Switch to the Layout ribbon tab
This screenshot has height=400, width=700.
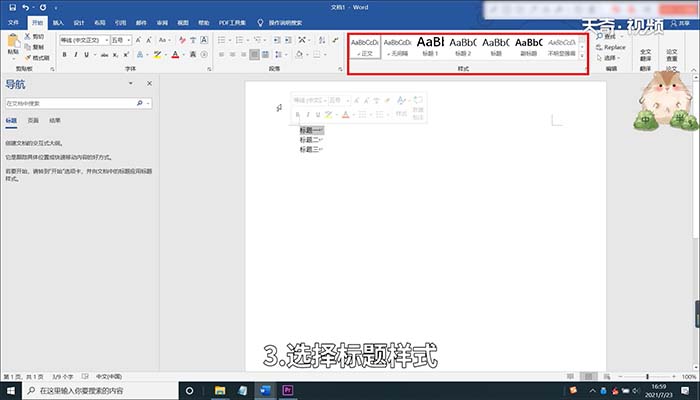100,22
